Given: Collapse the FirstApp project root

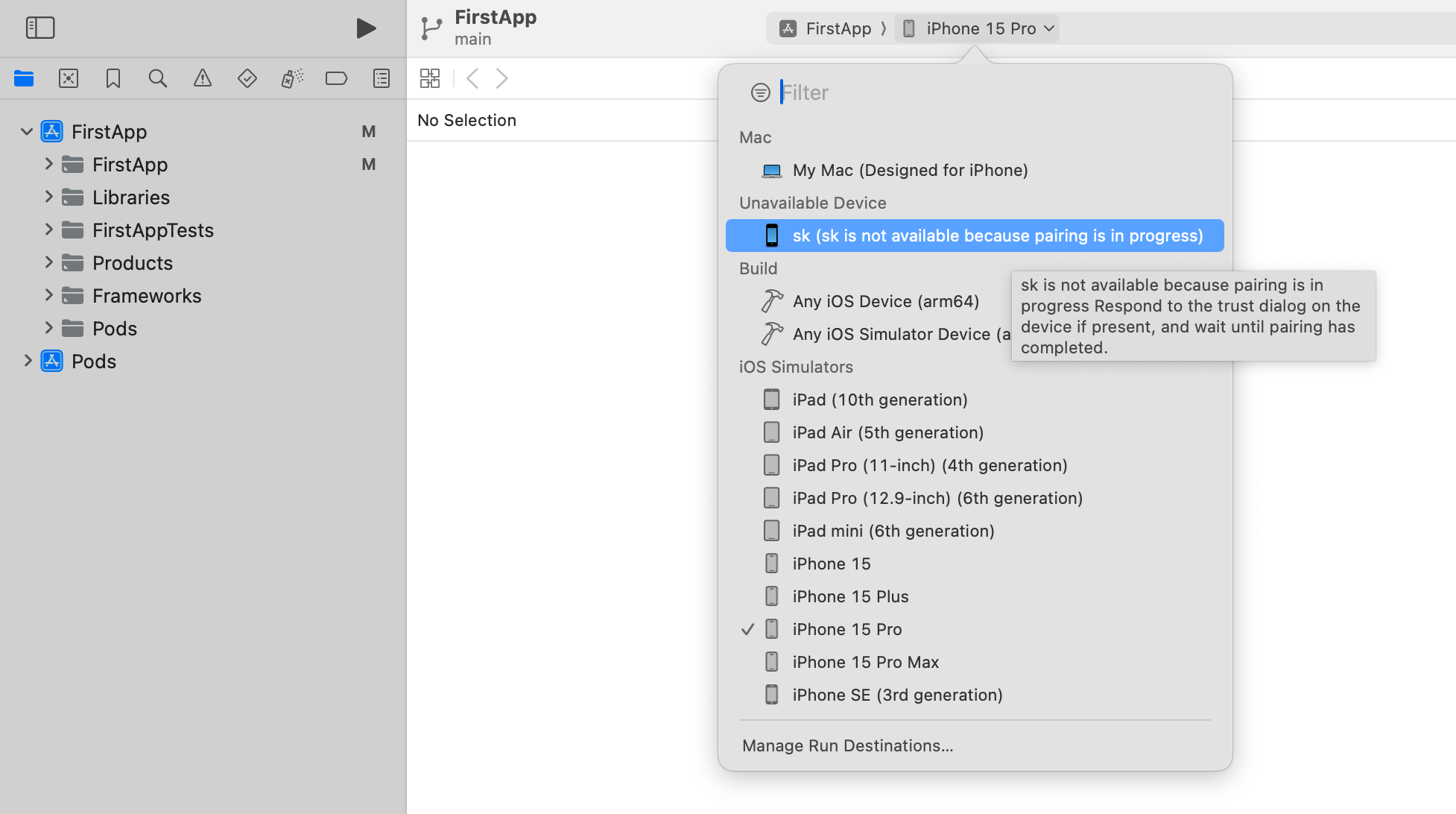Looking at the screenshot, I should (x=27, y=132).
